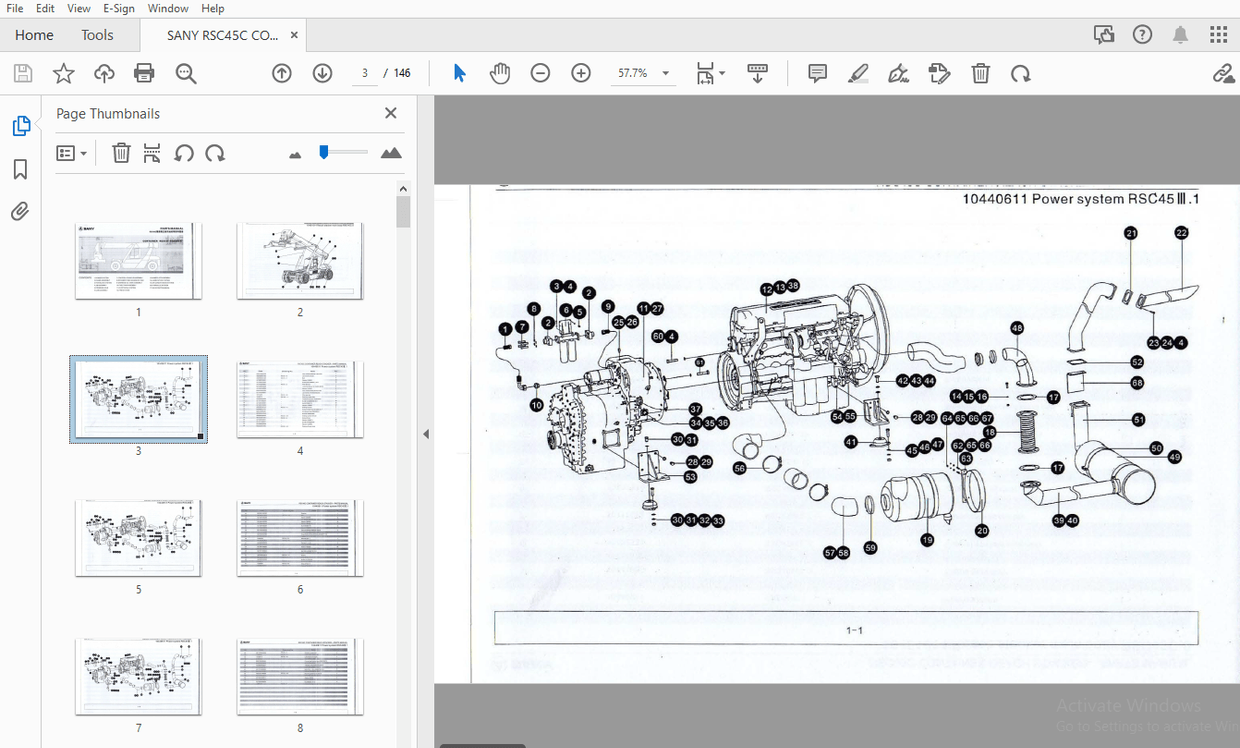Adjust the thumbnail size slider

324,152
